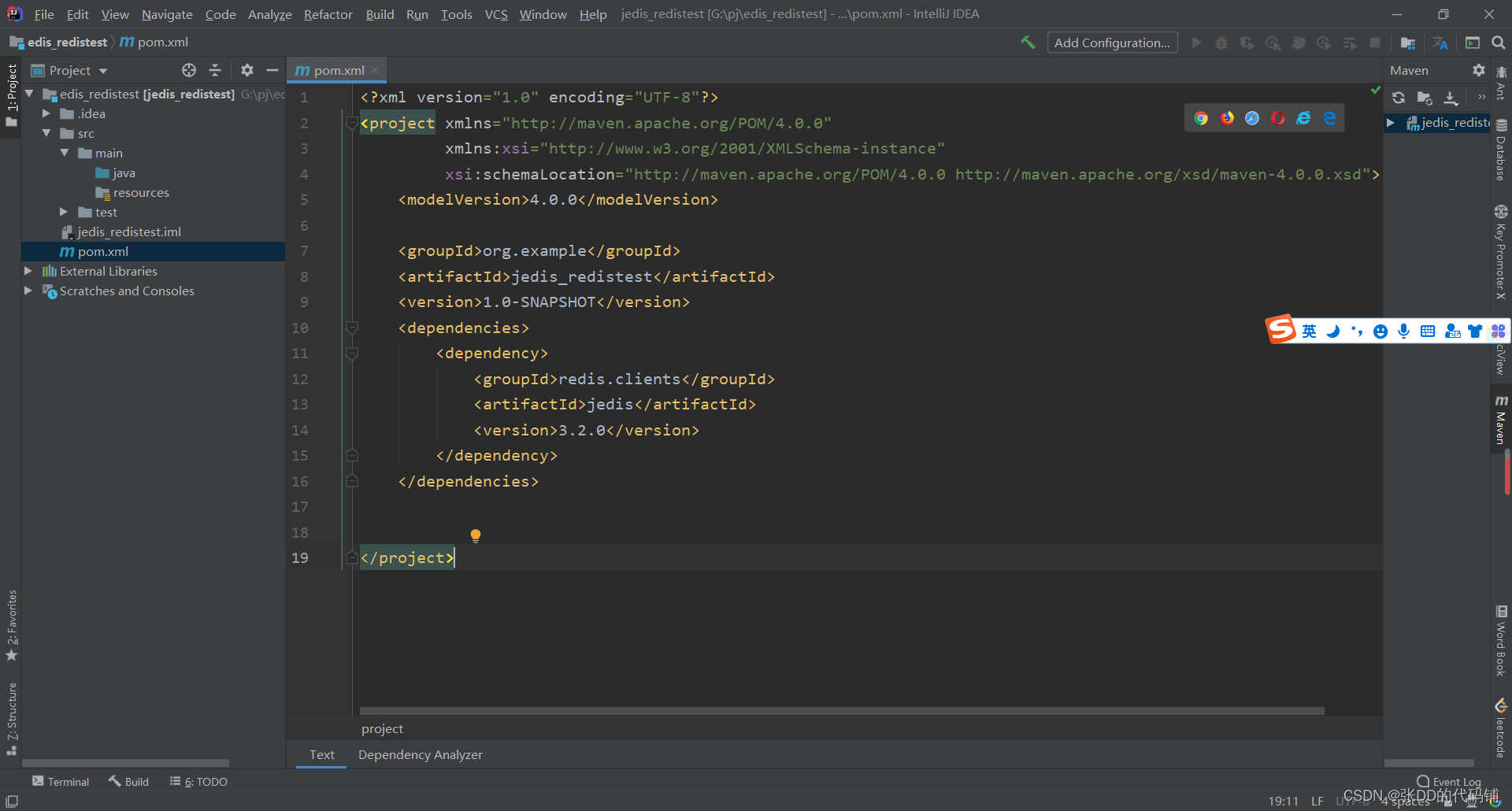
Task: Open the VCS menu
Action: (x=496, y=14)
